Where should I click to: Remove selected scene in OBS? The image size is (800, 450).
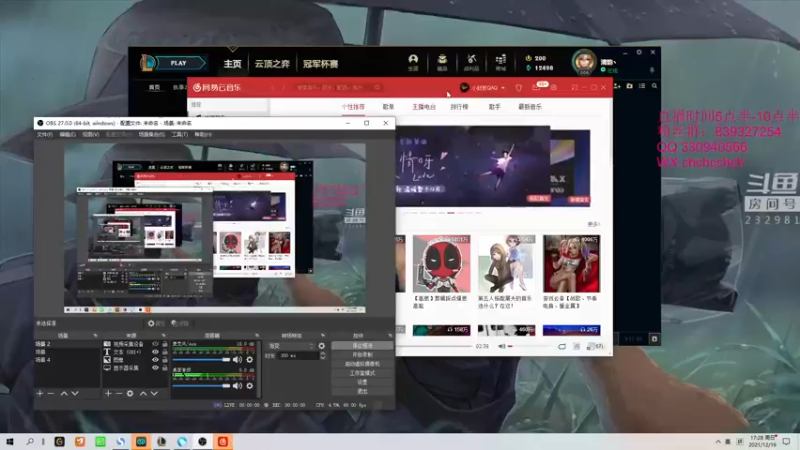tap(51, 393)
